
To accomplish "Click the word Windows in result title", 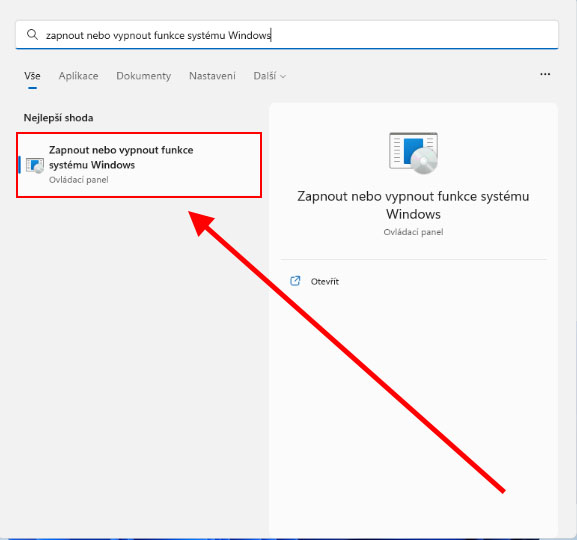I will pos(113,165).
